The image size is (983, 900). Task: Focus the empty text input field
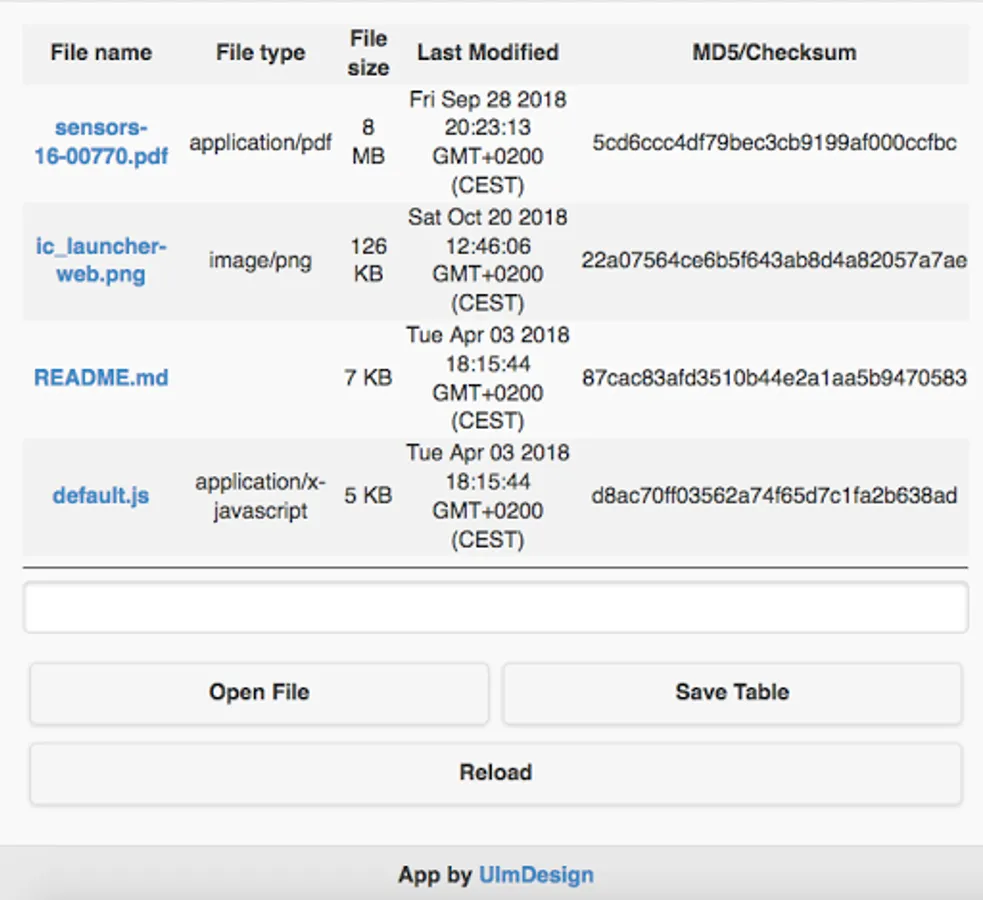click(x=495, y=608)
